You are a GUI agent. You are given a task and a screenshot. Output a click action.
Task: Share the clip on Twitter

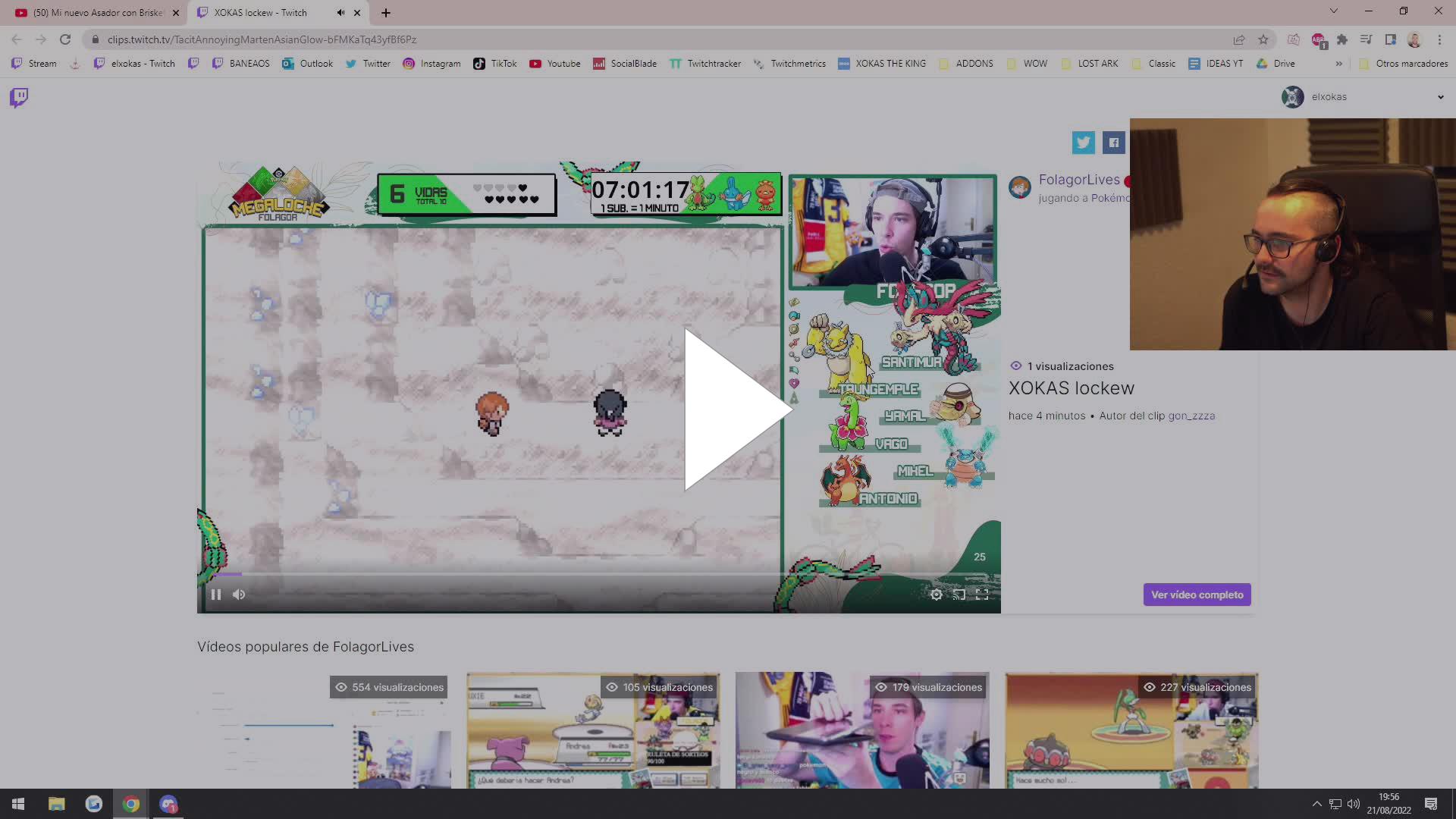1083,143
